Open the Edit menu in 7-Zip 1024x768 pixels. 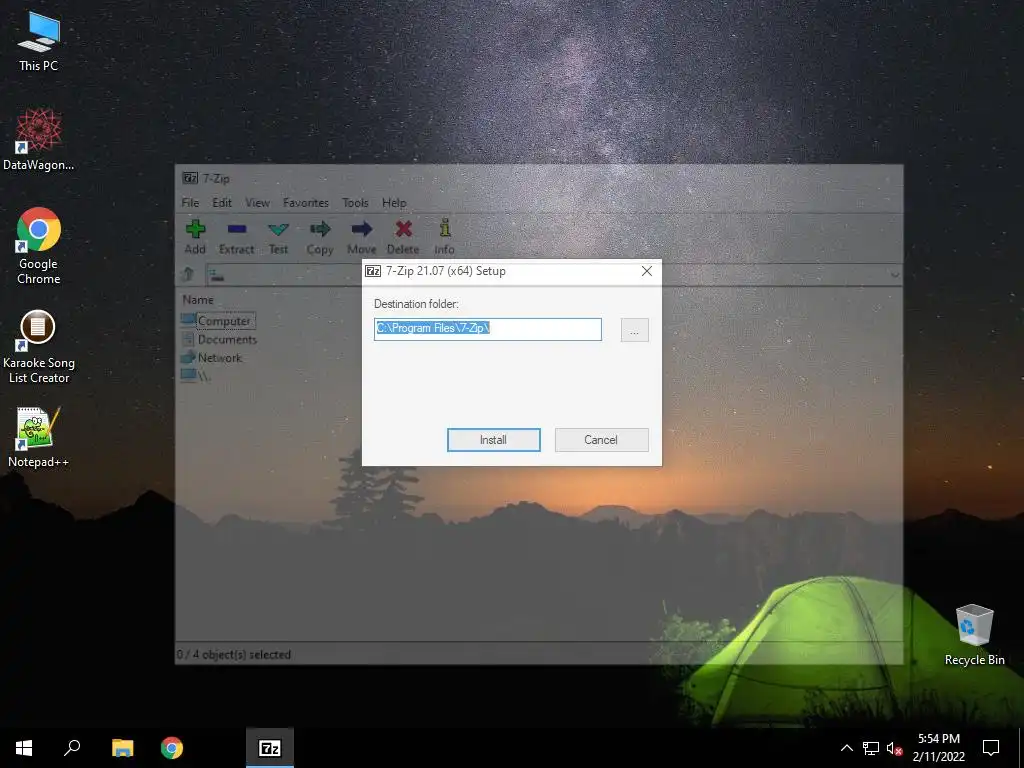tap(222, 203)
